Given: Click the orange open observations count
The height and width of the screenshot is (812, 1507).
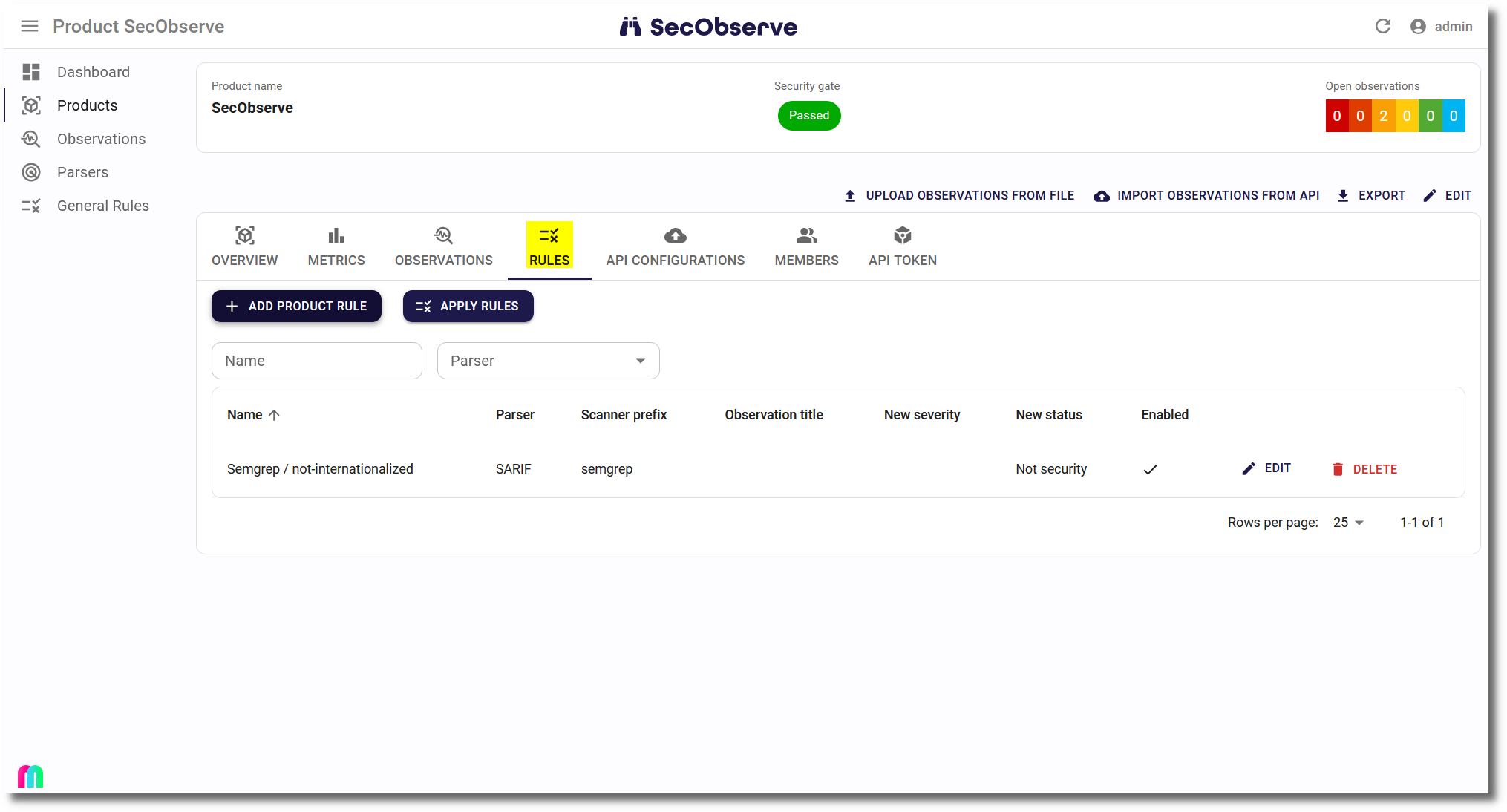Looking at the screenshot, I should click(x=1383, y=116).
